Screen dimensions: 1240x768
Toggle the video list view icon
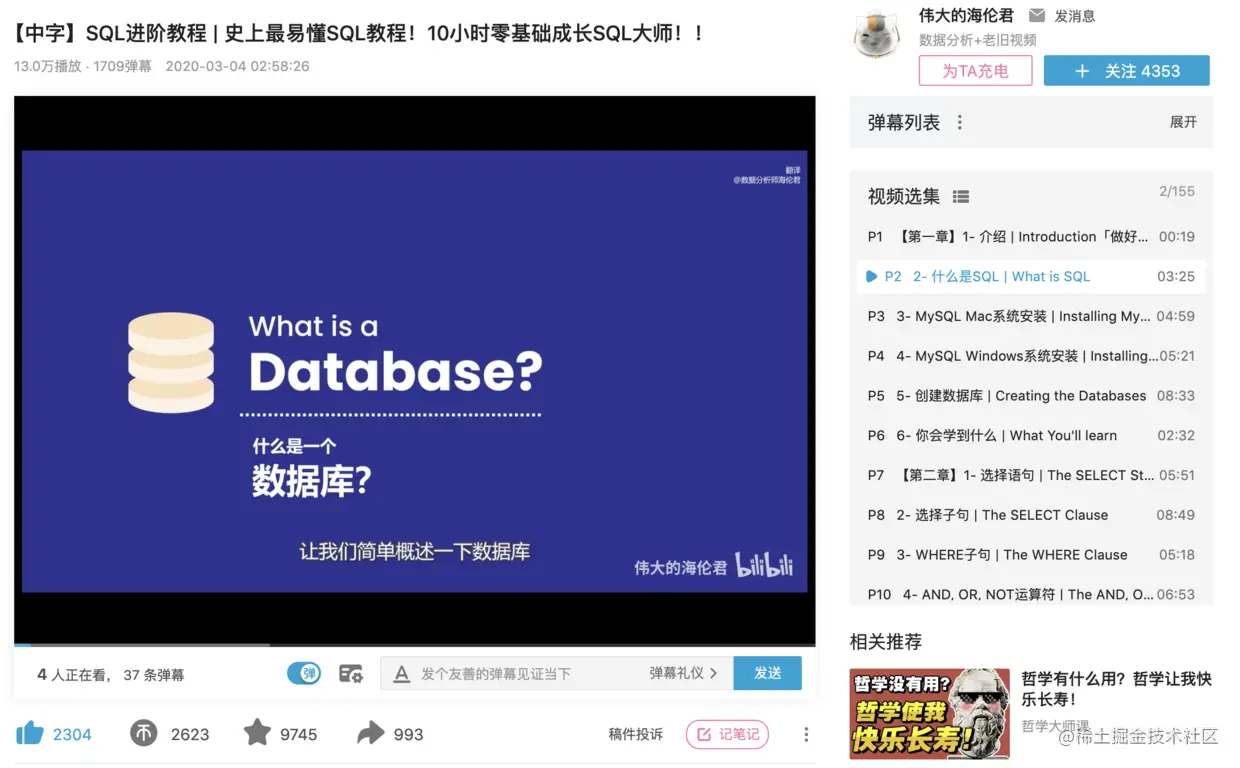point(961,197)
